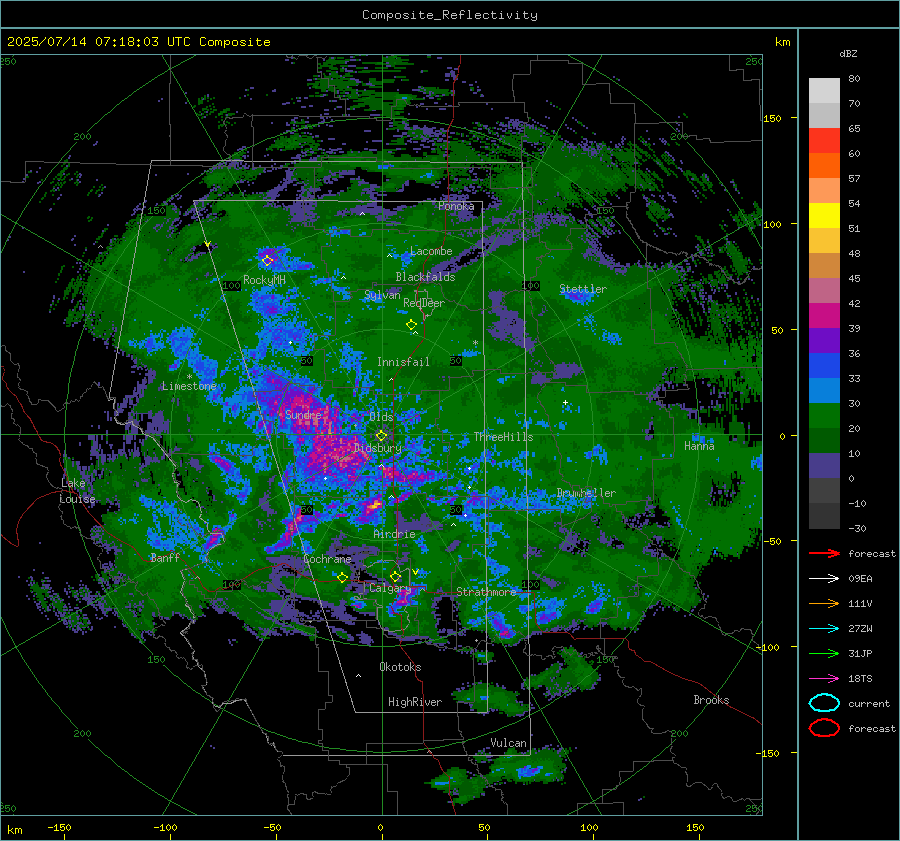Click the Didsbury town label

tap(378, 448)
